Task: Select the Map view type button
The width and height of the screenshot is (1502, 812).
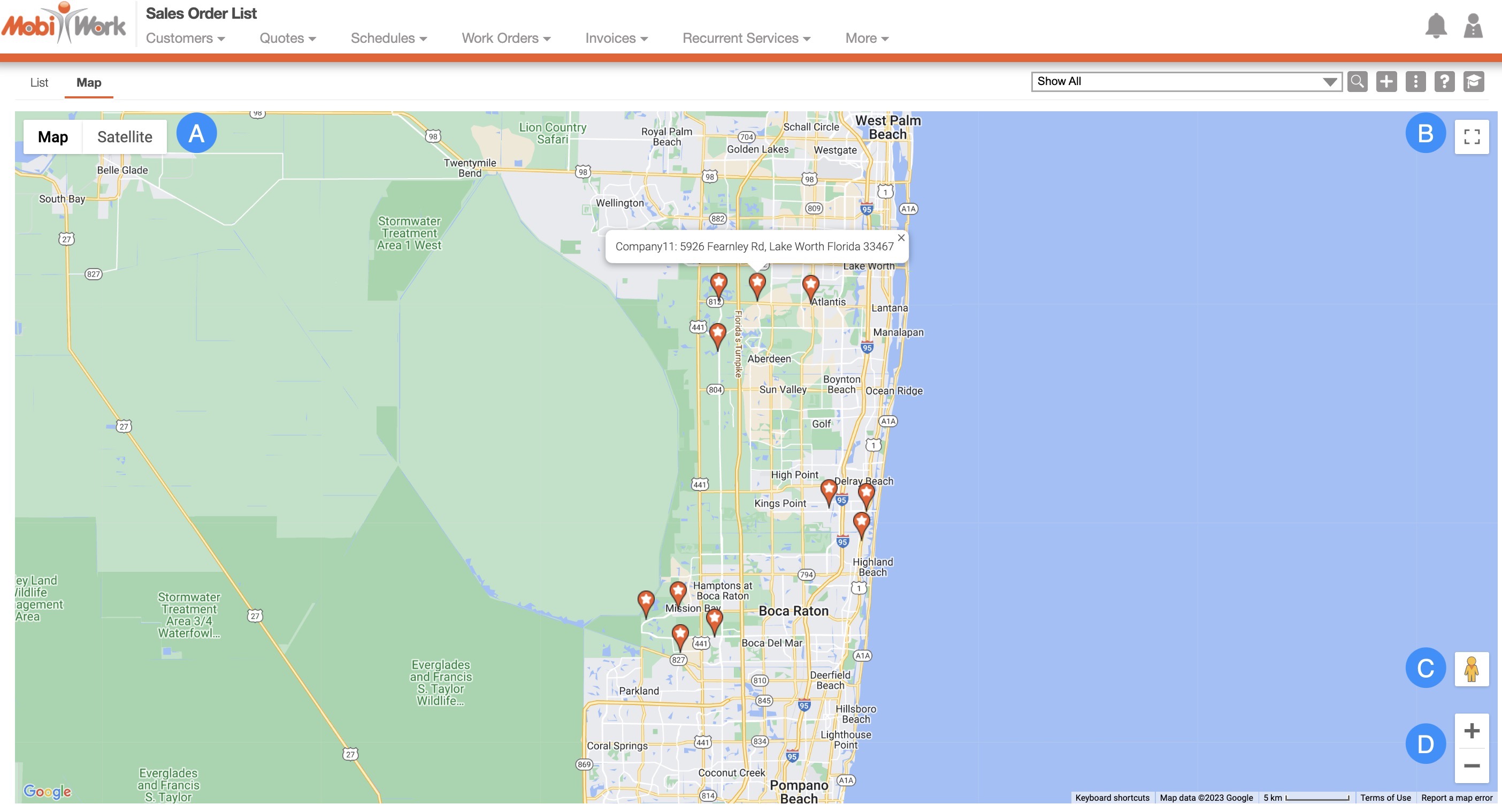Action: (52, 137)
